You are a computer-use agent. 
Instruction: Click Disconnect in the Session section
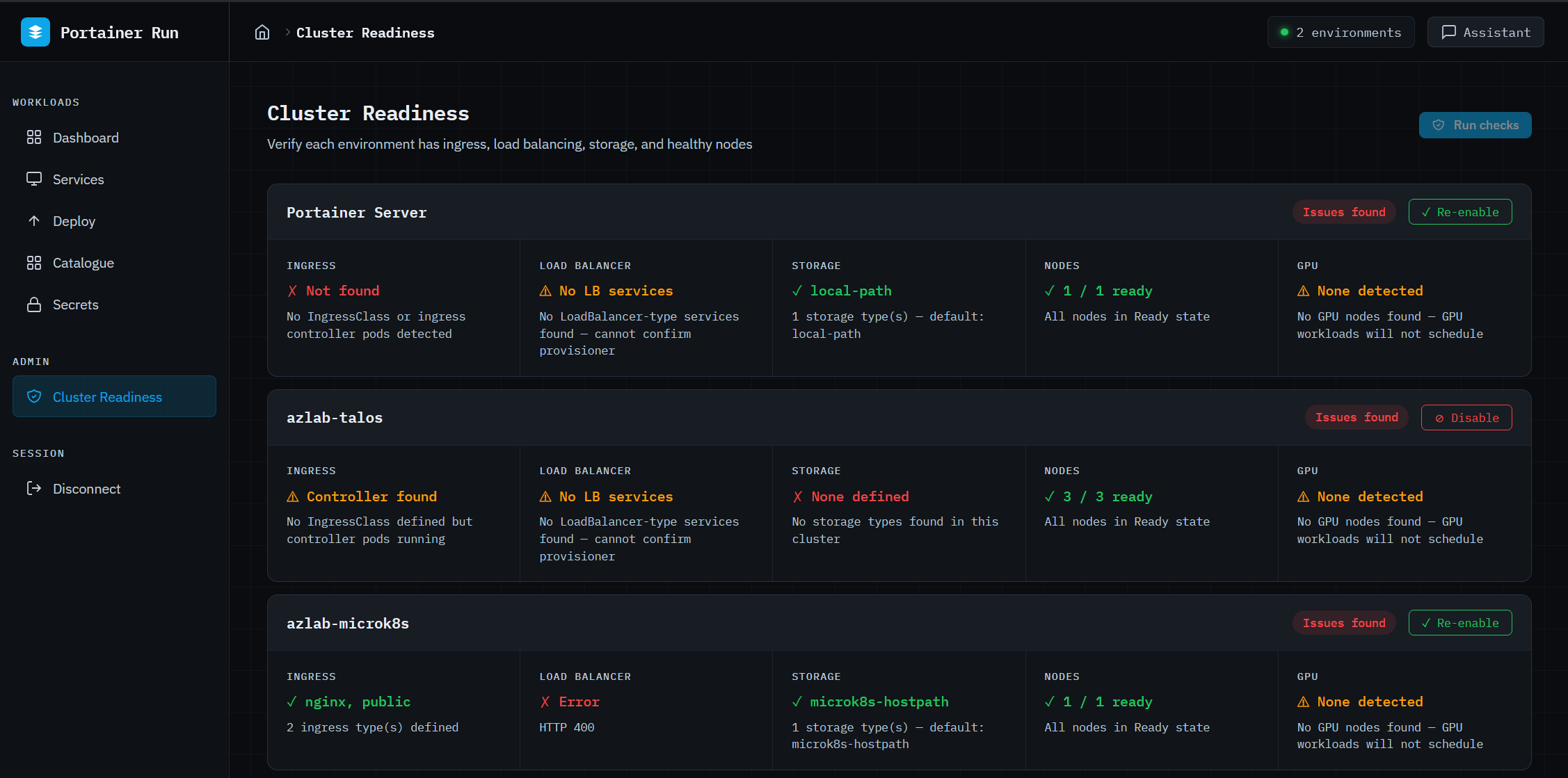coord(86,489)
